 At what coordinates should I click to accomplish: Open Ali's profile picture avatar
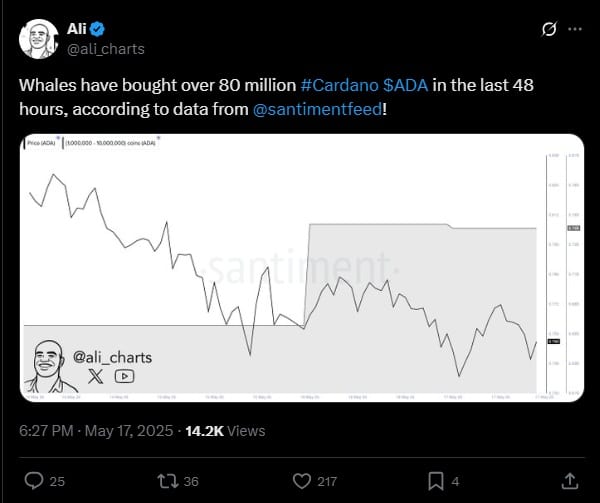click(38, 40)
